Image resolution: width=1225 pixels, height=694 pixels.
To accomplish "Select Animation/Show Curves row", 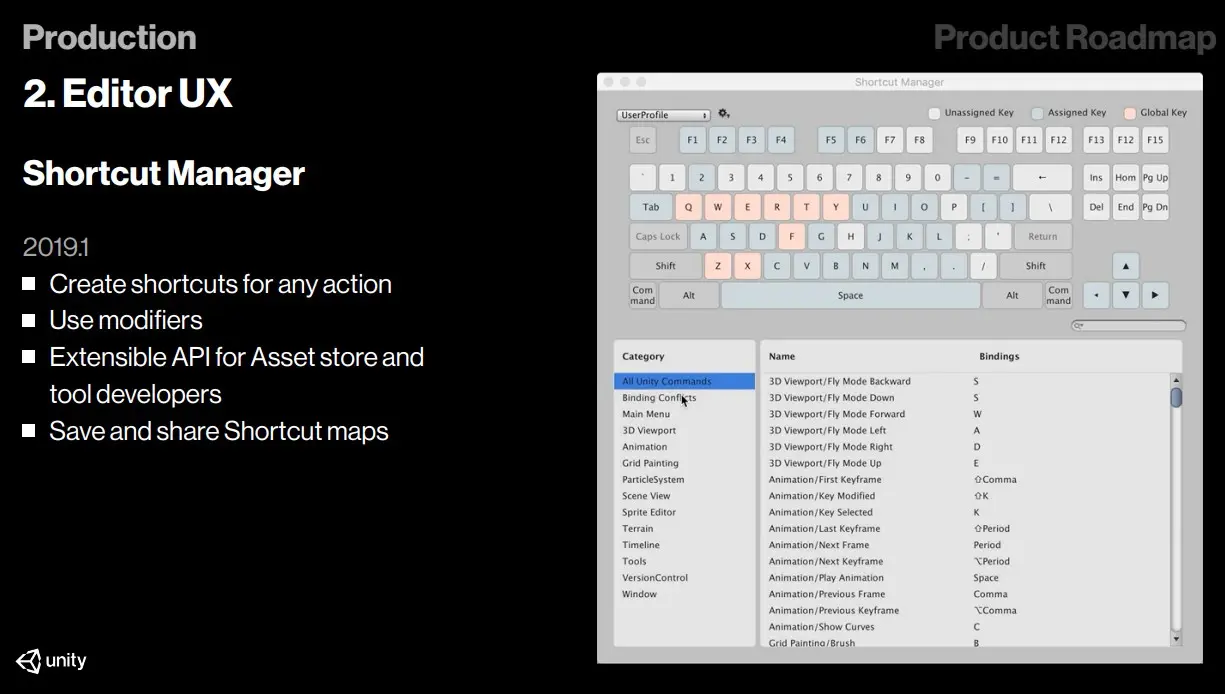I will [x=965, y=627].
